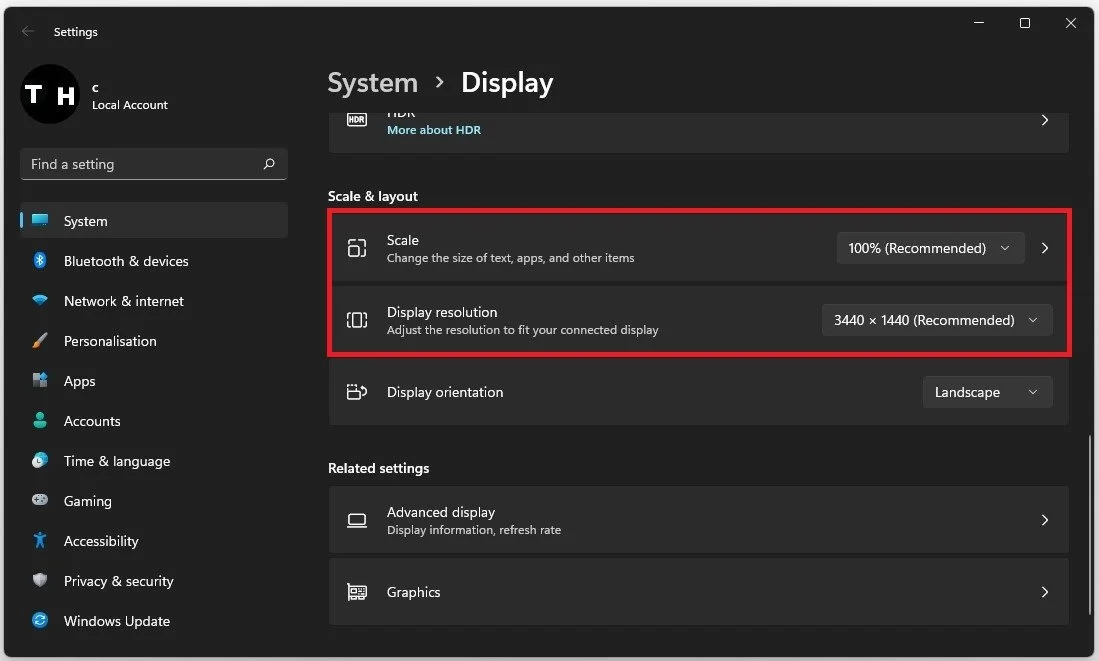Click the Related settings heading
This screenshot has height=661, width=1099.
378,468
